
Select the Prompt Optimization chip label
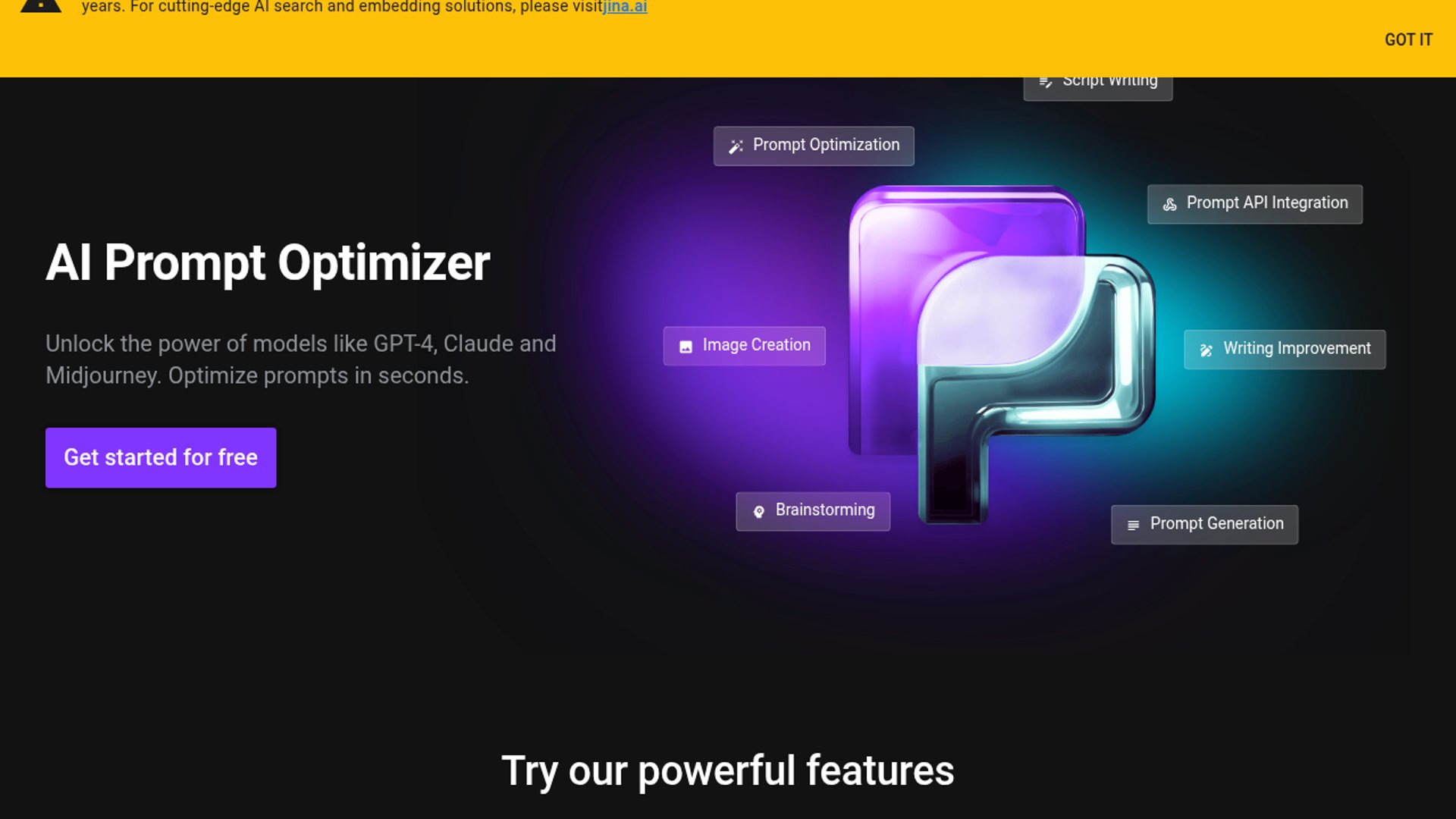click(x=826, y=145)
